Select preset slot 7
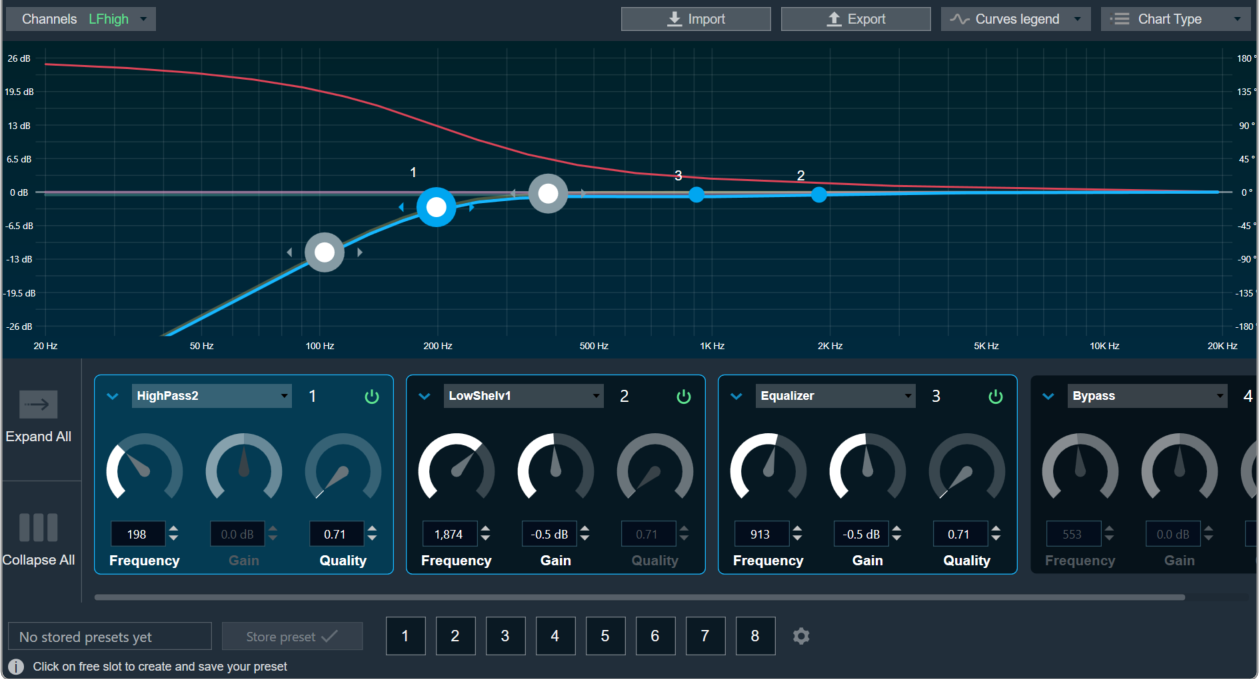1259x679 pixels. tap(705, 636)
